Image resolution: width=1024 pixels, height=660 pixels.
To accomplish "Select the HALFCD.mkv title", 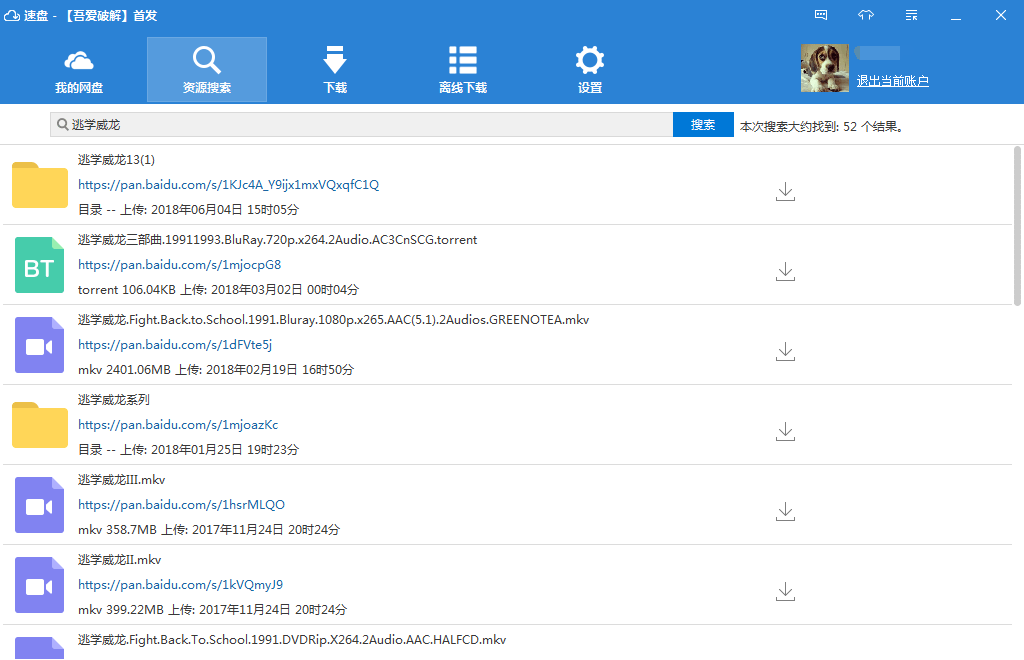I will click(x=292, y=640).
